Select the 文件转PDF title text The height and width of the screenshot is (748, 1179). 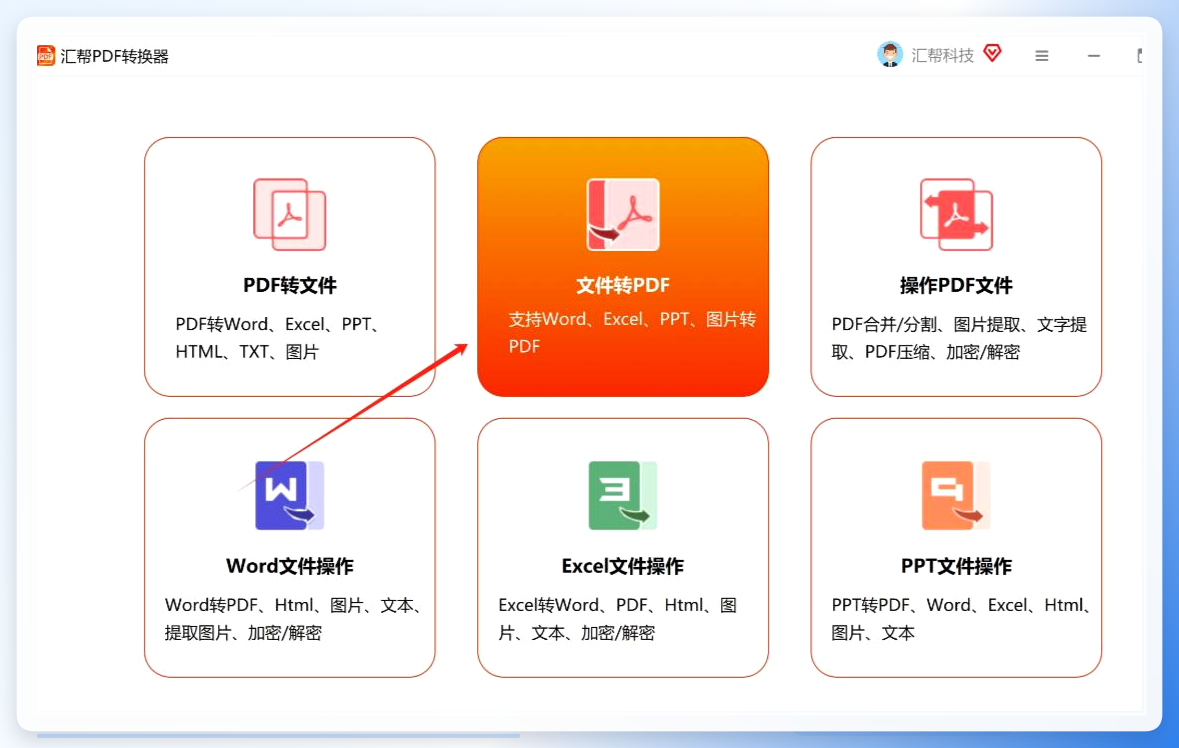623,286
